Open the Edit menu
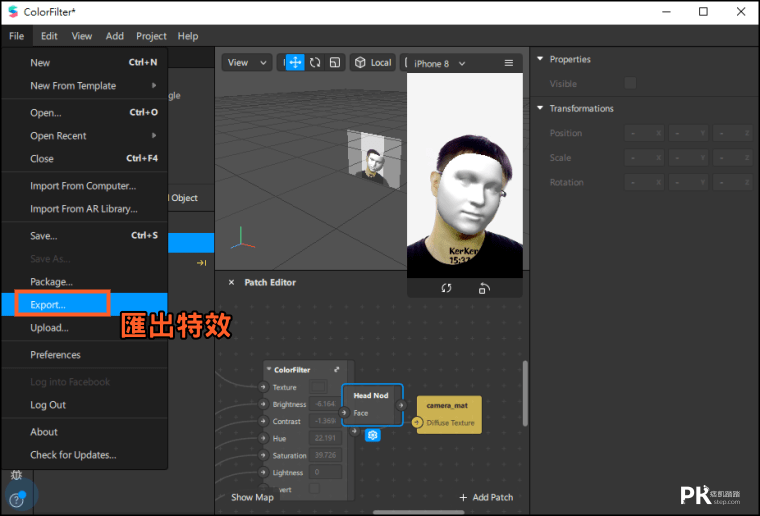Viewport: 760px width, 516px height. tap(49, 36)
